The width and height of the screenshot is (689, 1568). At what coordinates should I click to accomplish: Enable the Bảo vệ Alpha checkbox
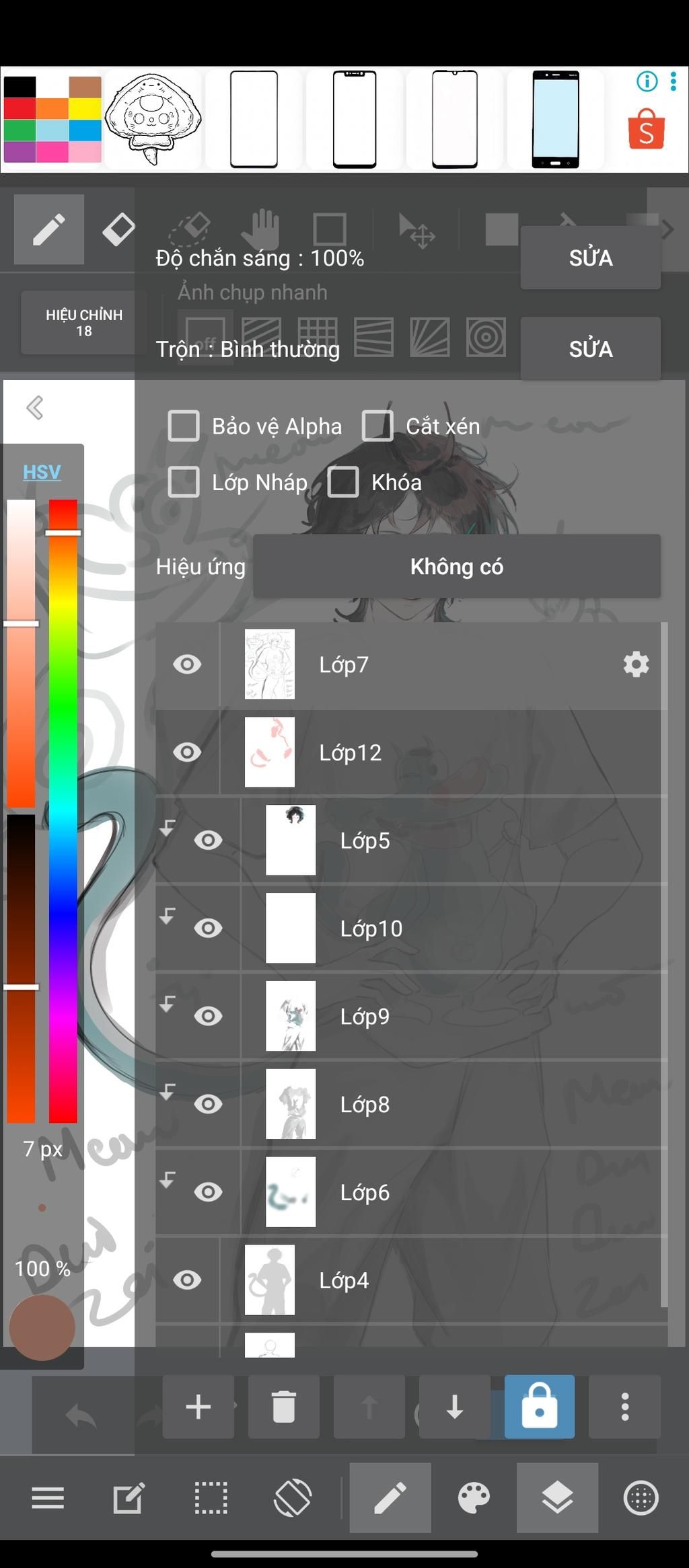tap(184, 426)
